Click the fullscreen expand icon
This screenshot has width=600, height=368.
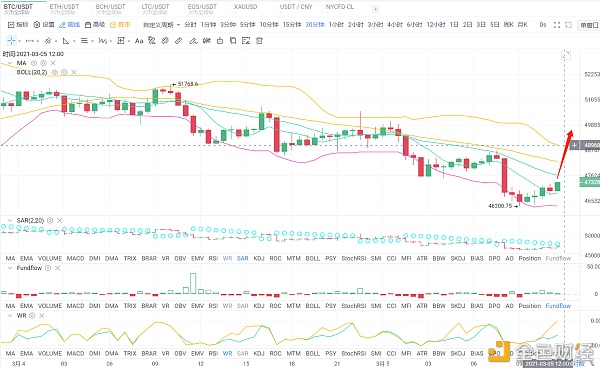coord(557,25)
